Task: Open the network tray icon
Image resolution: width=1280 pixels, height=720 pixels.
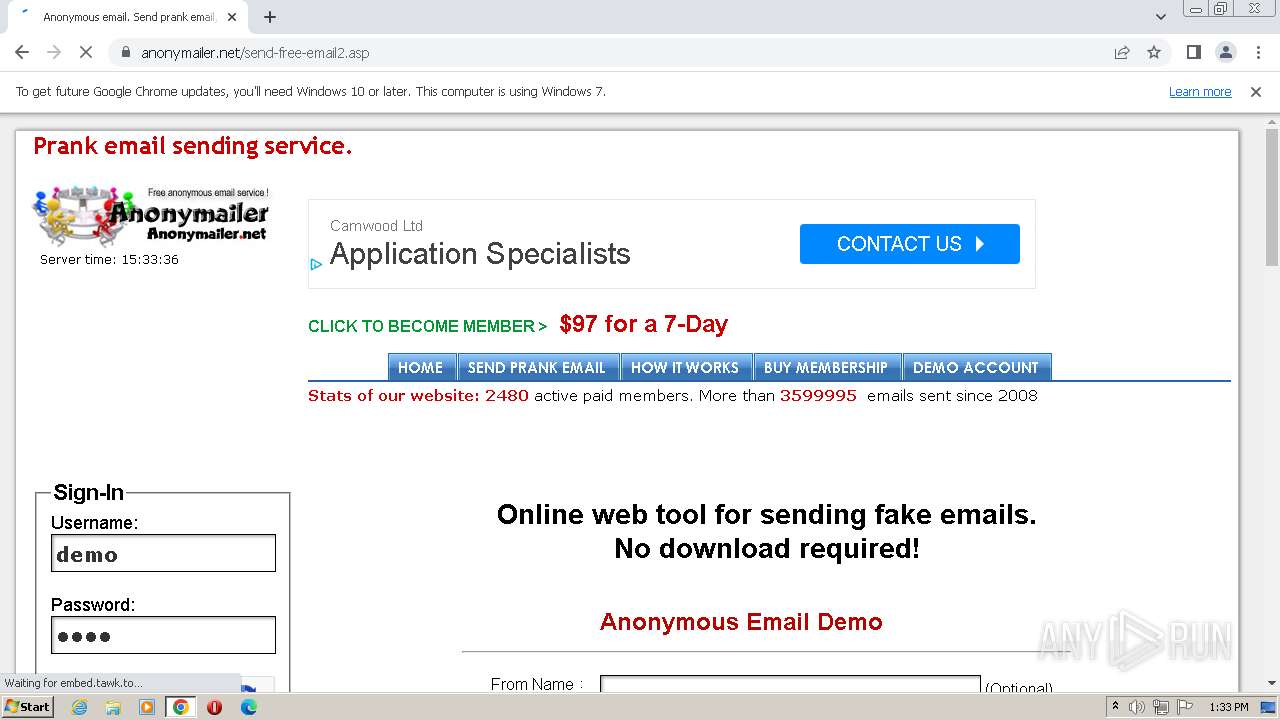Action: click(1160, 707)
